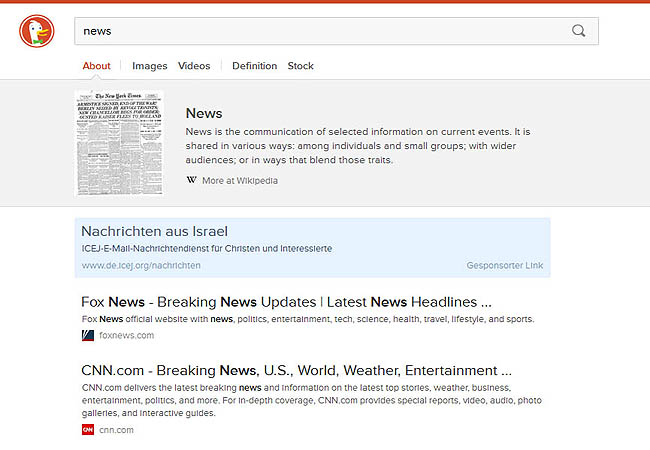The image size is (650, 450).
Task: Open the CNN.com Breaking News result
Action: (x=296, y=370)
